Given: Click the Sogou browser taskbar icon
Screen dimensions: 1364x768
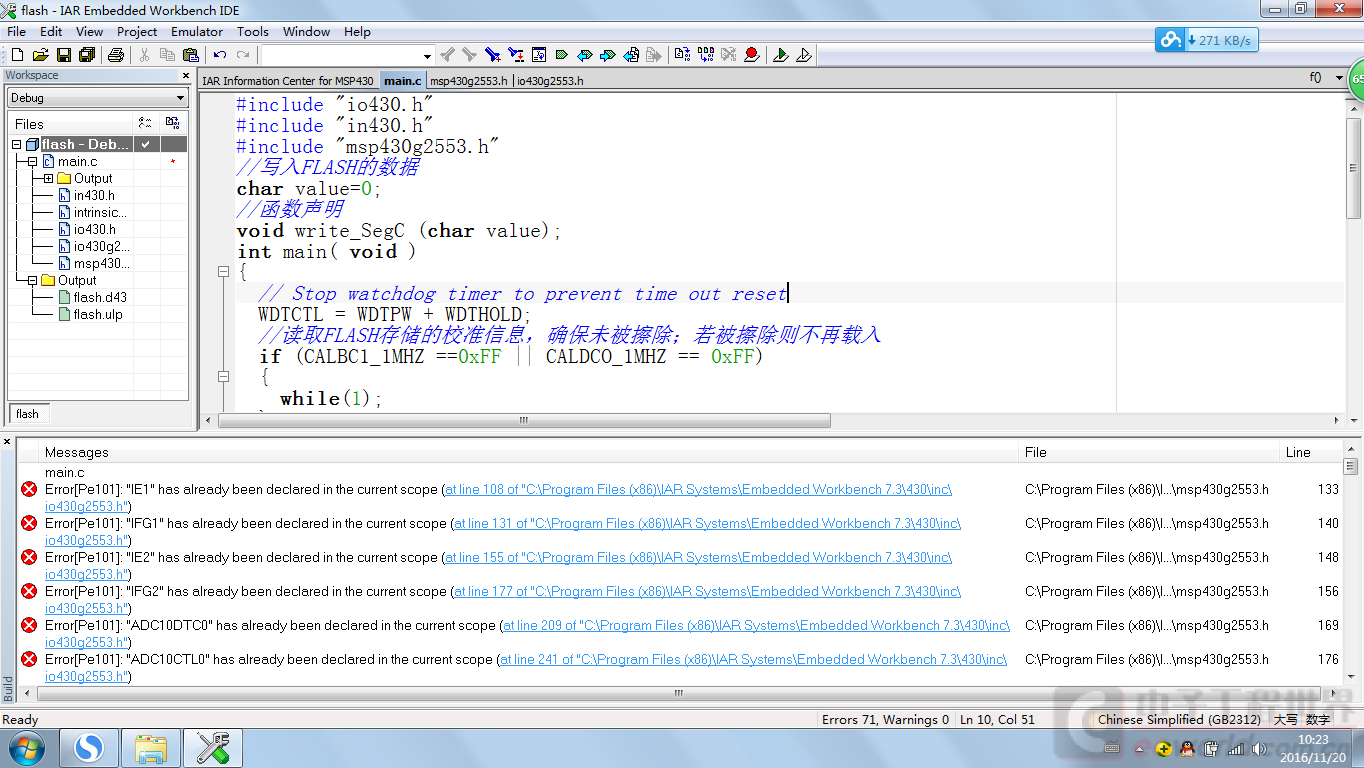Looking at the screenshot, I should [89, 747].
